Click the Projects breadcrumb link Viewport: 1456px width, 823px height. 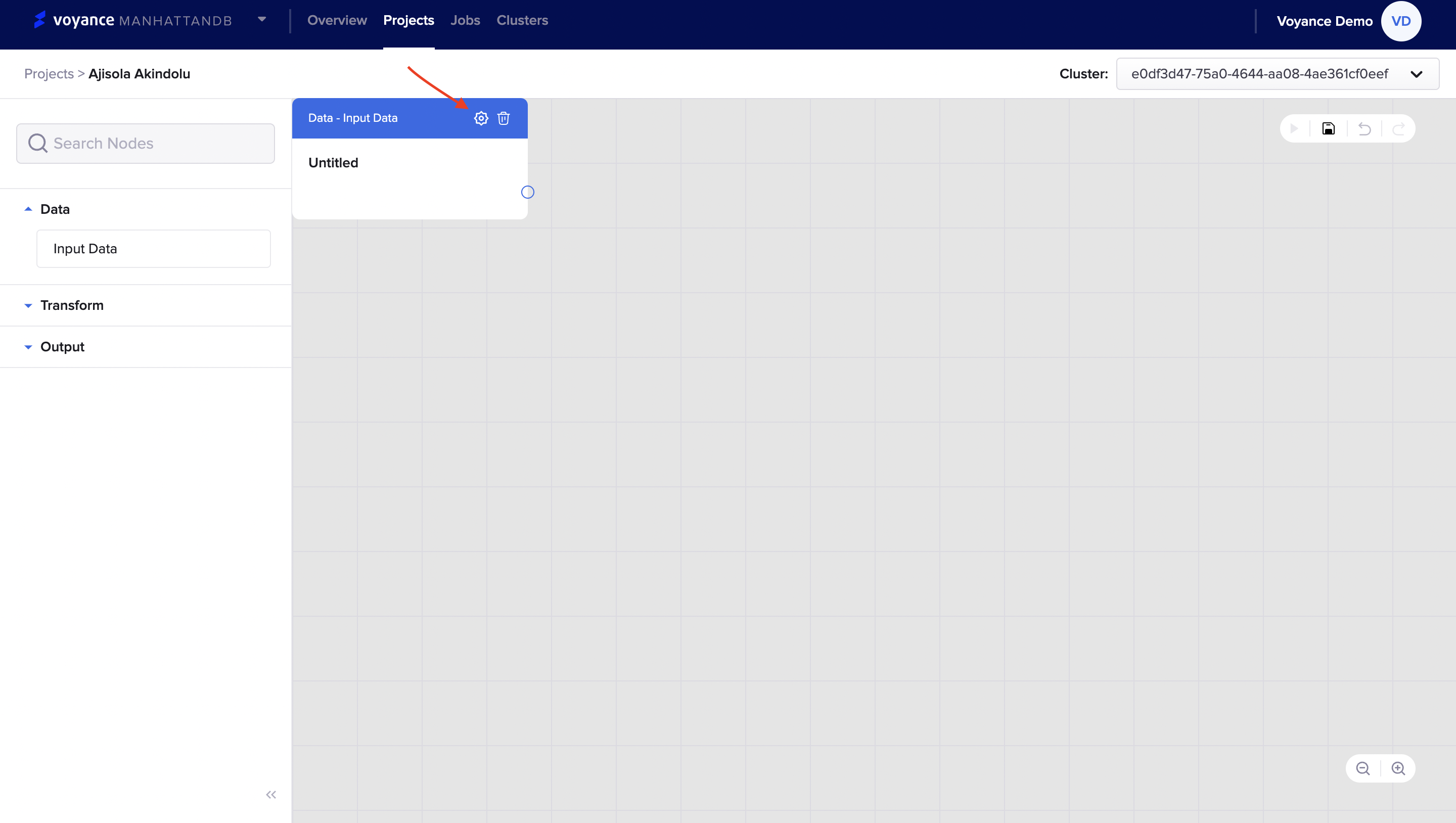(49, 74)
